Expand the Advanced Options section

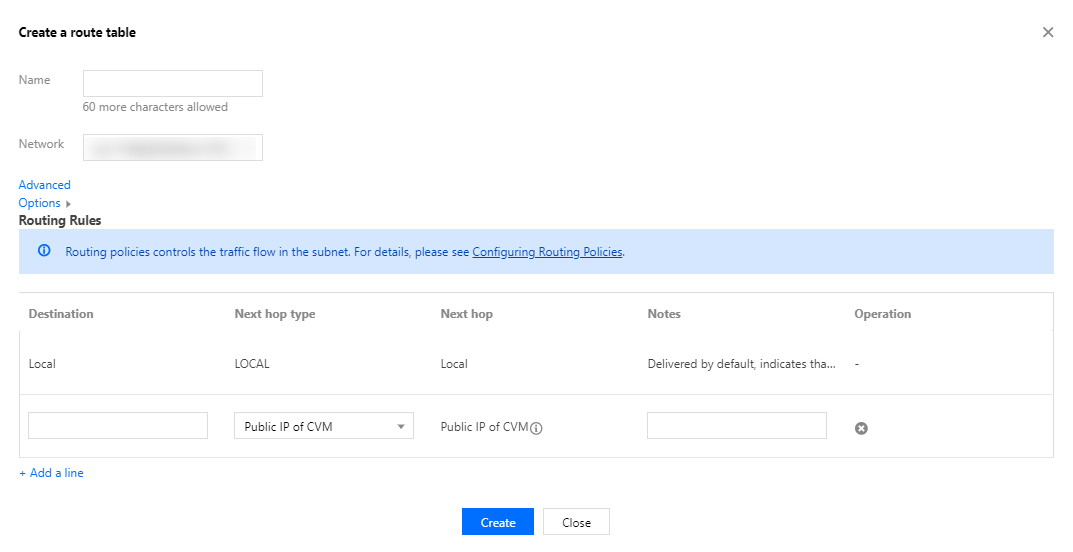(x=45, y=194)
